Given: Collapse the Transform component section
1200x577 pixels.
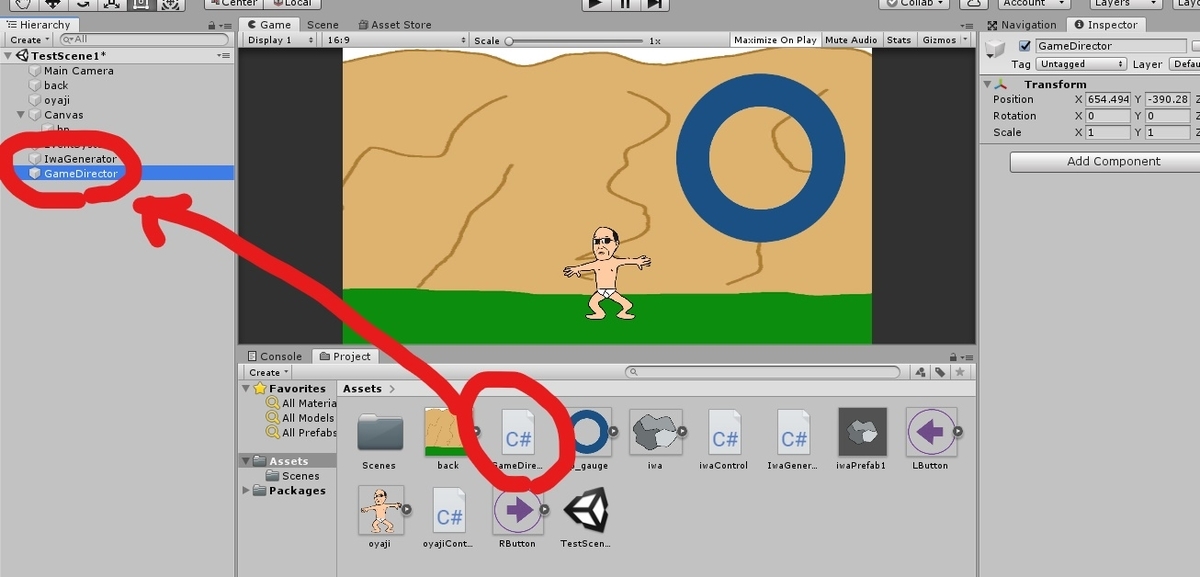Looking at the screenshot, I should [x=988, y=85].
